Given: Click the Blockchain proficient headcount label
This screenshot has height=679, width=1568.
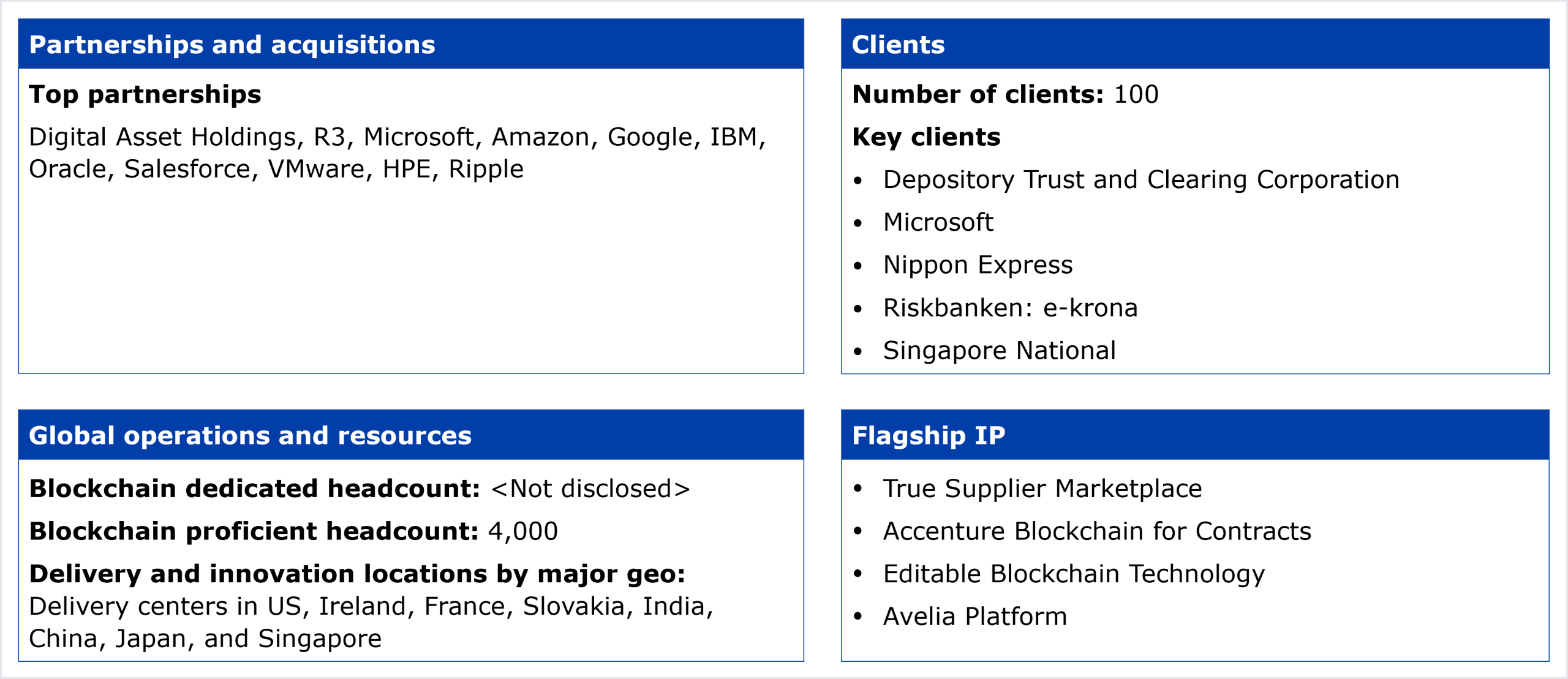Looking at the screenshot, I should [254, 531].
